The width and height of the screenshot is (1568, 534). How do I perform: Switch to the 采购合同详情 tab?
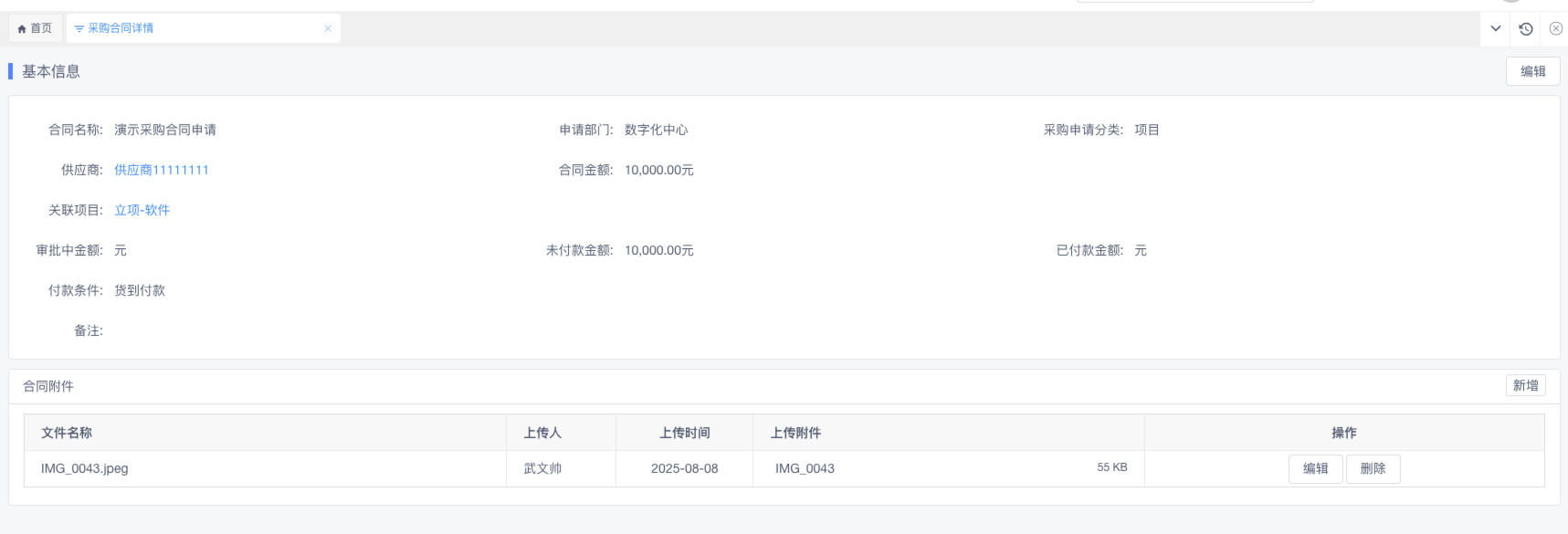point(121,29)
